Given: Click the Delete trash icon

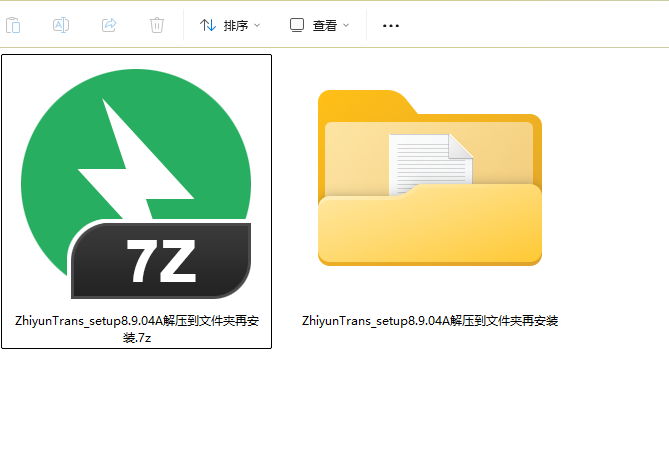Looking at the screenshot, I should pos(157,25).
